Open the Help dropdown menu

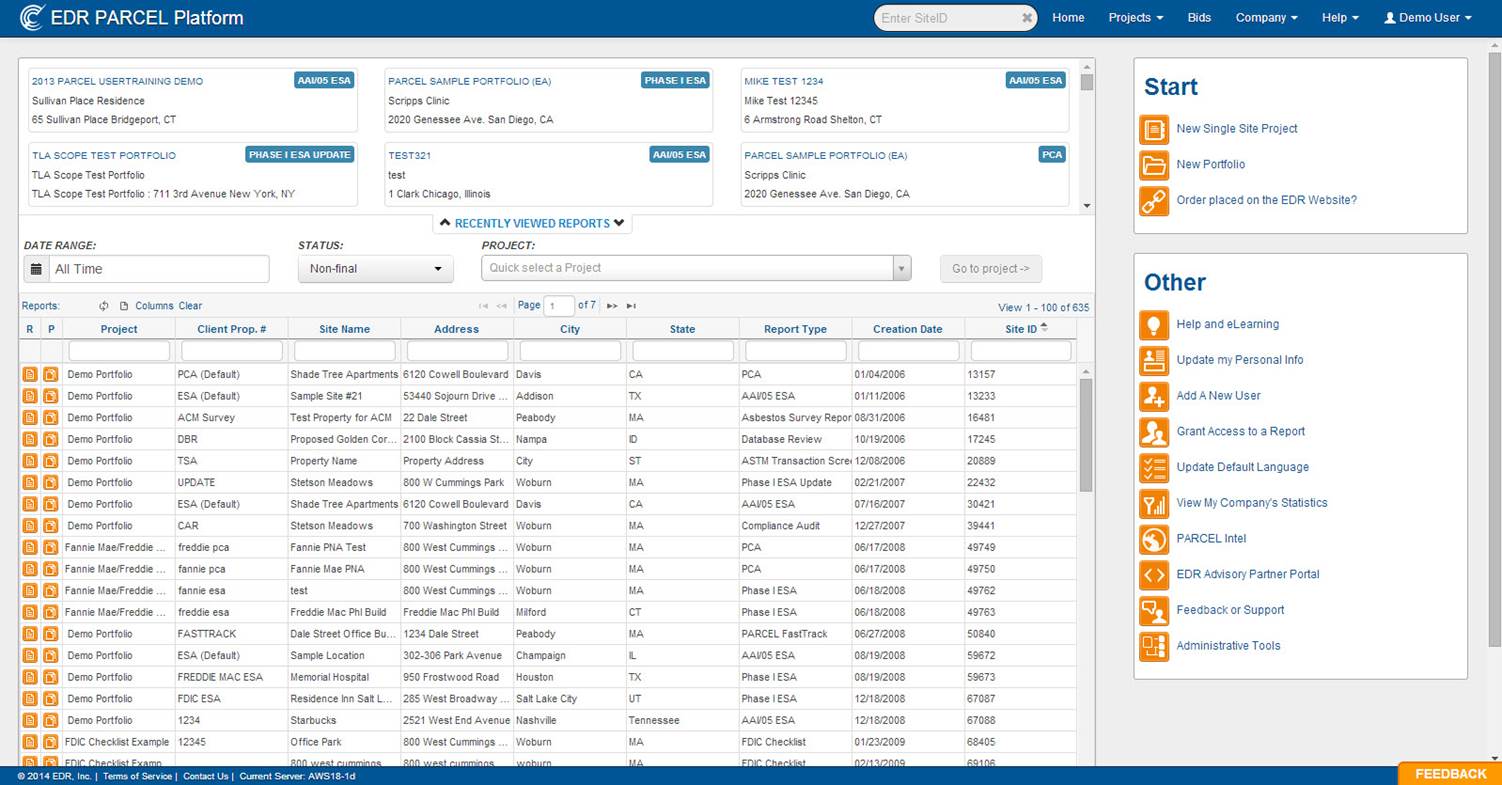[1340, 18]
